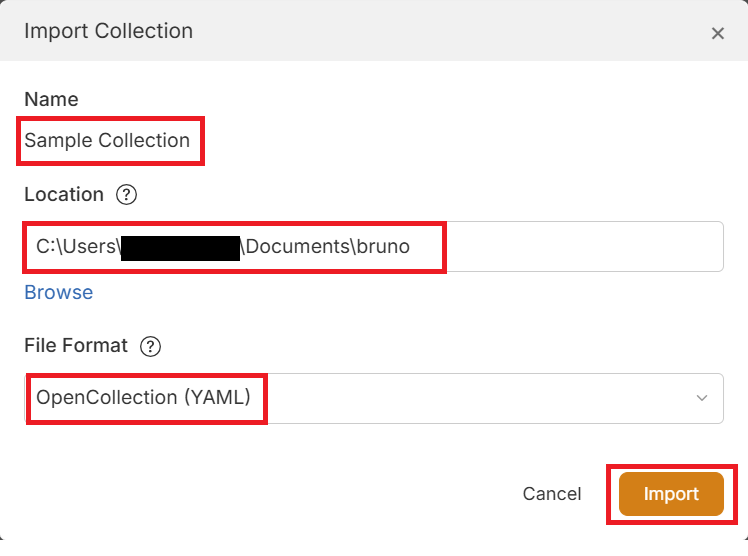The image size is (748, 556).
Task: Click "C:\Users" at the start of the path
Action: coord(77,246)
